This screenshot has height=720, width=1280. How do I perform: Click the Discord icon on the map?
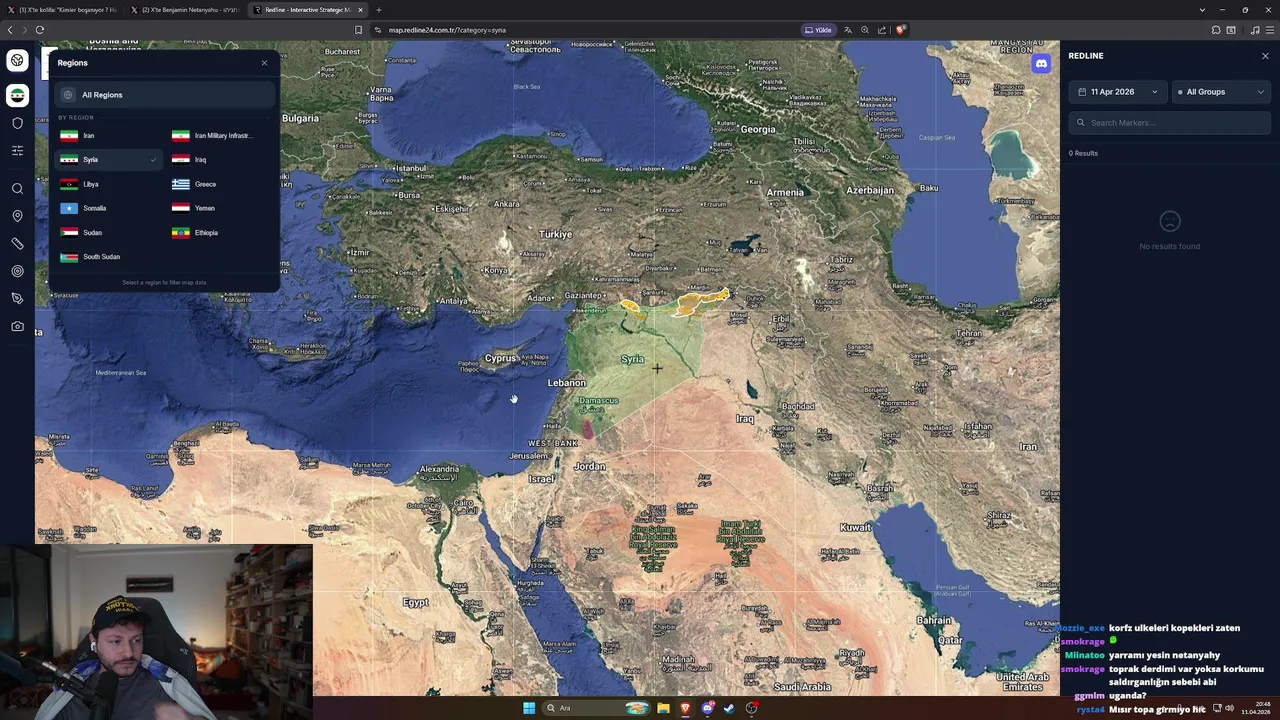point(1041,64)
